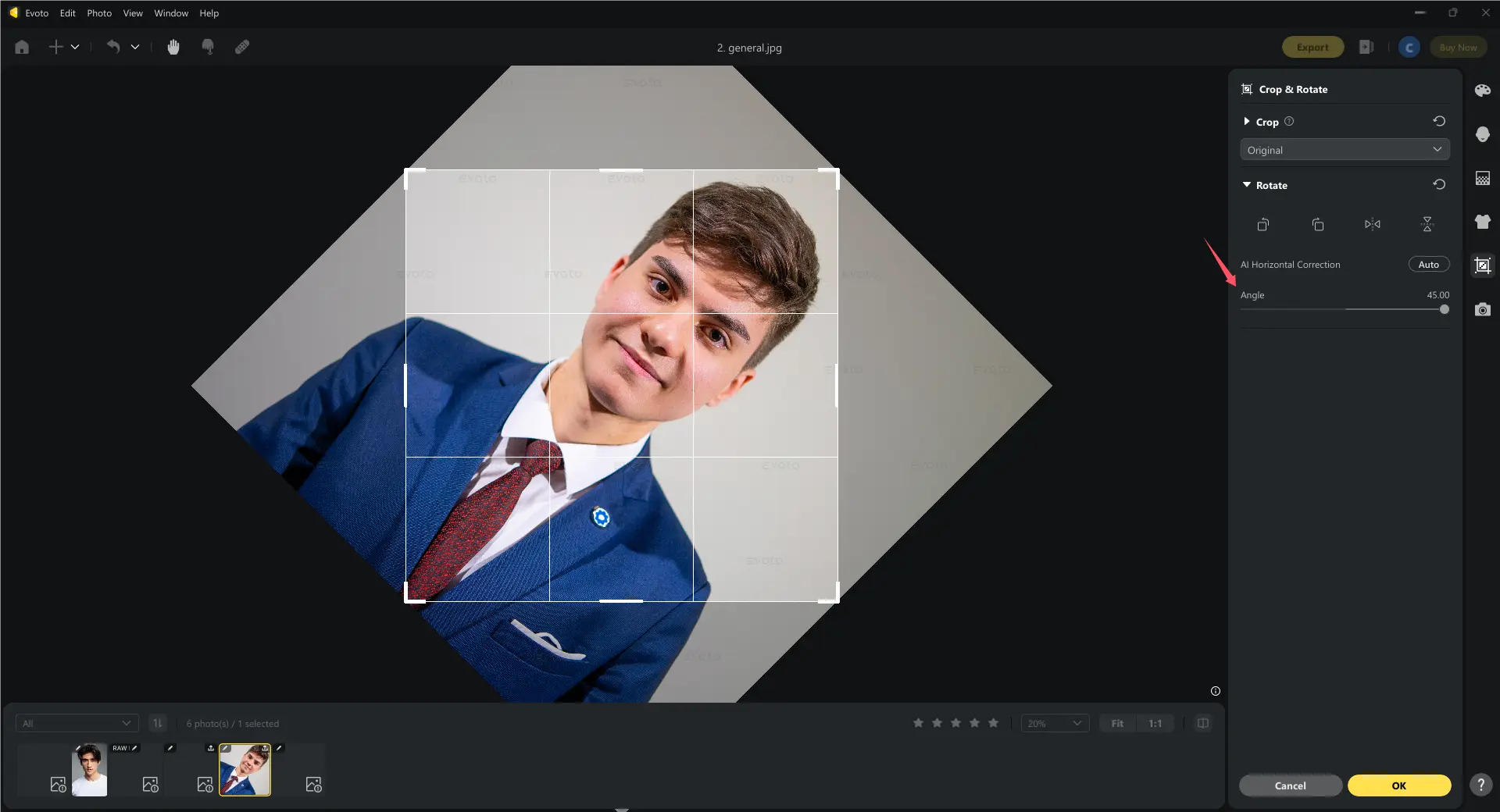The width and height of the screenshot is (1500, 812).
Task: Open the Window menu
Action: tap(171, 13)
